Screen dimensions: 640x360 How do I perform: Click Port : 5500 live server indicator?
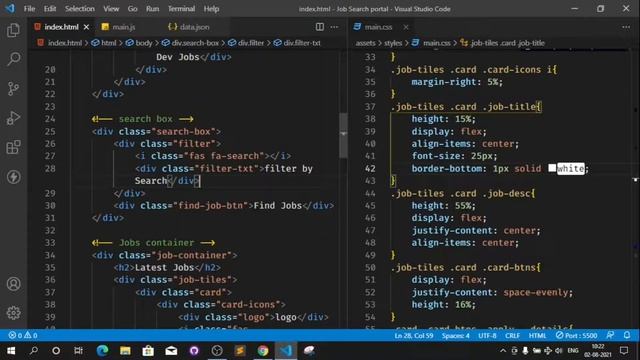576,335
